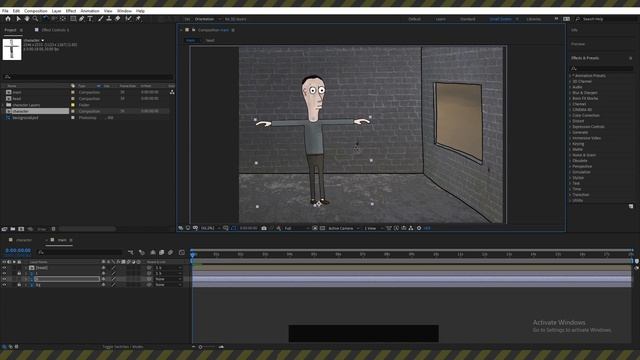The height and width of the screenshot is (360, 640).
Task: Open the Active Camera dropdown
Action: point(344,228)
